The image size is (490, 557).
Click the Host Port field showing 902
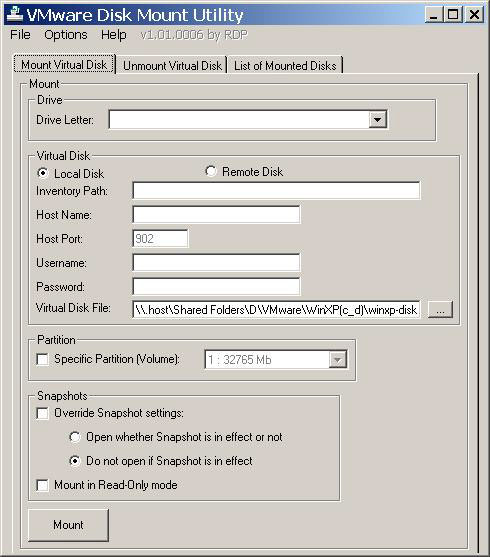coord(160,238)
